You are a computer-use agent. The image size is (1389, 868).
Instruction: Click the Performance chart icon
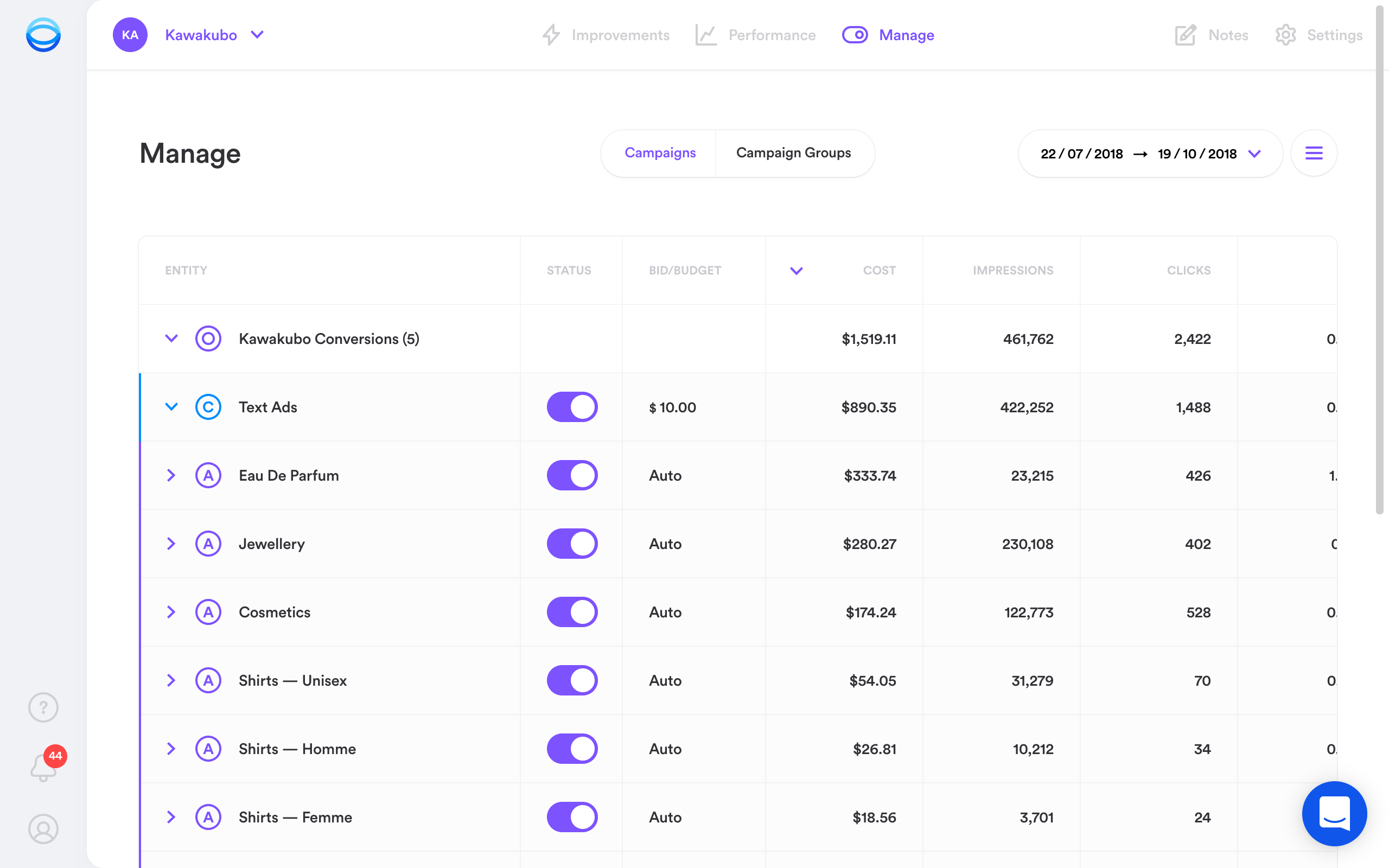pyautogui.click(x=706, y=34)
